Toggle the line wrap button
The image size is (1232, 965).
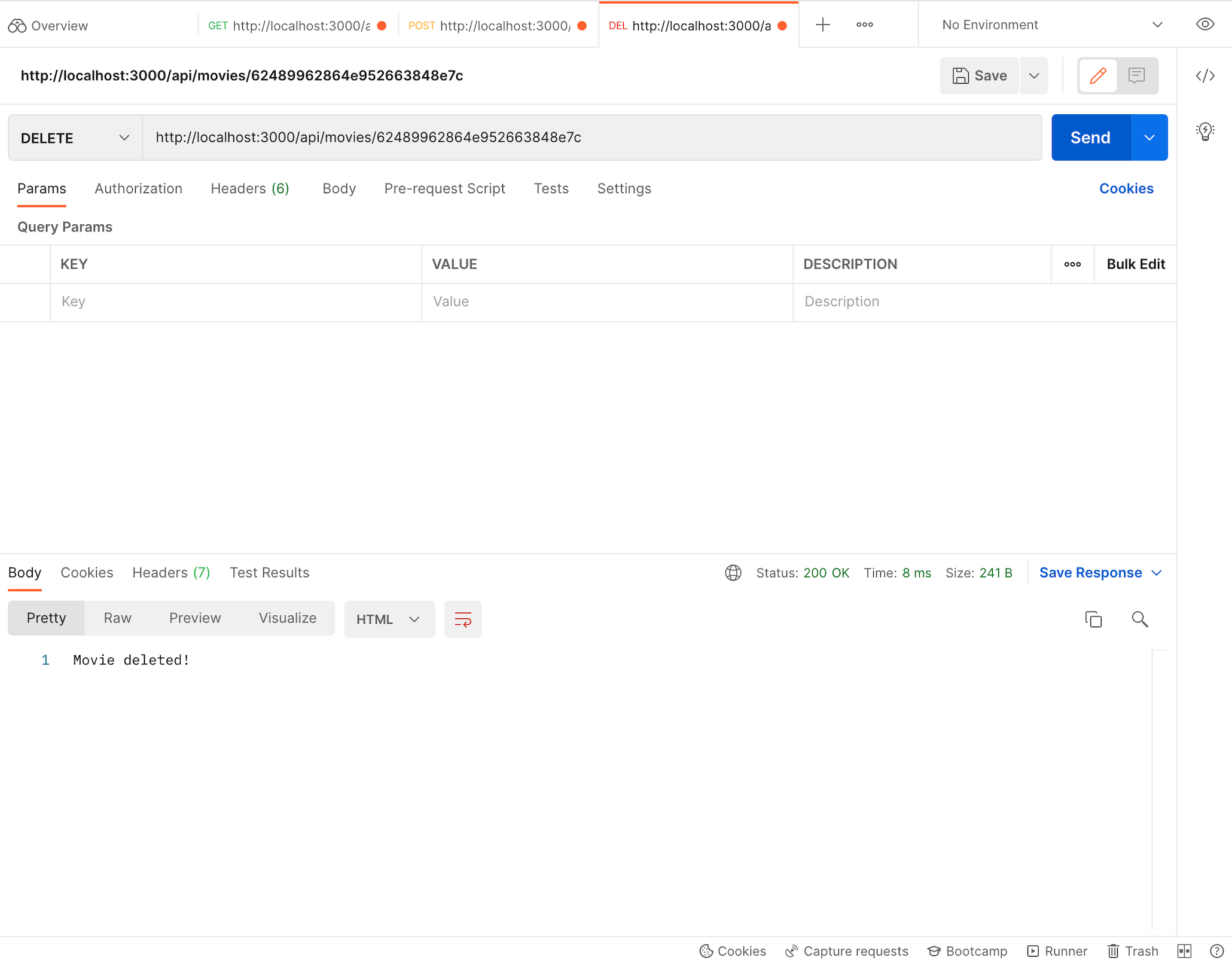click(x=463, y=619)
